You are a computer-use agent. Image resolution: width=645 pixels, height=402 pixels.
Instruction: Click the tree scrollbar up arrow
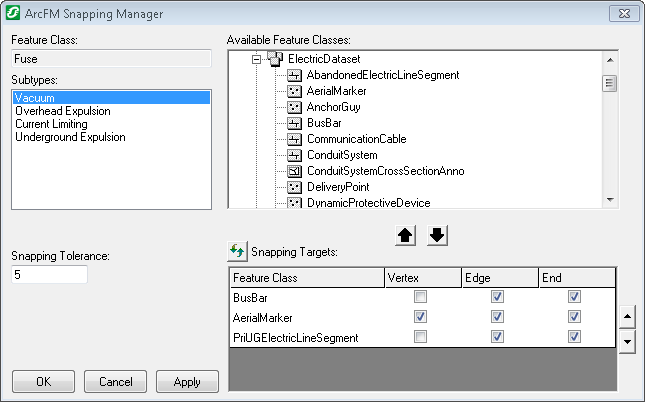pyautogui.click(x=610, y=60)
